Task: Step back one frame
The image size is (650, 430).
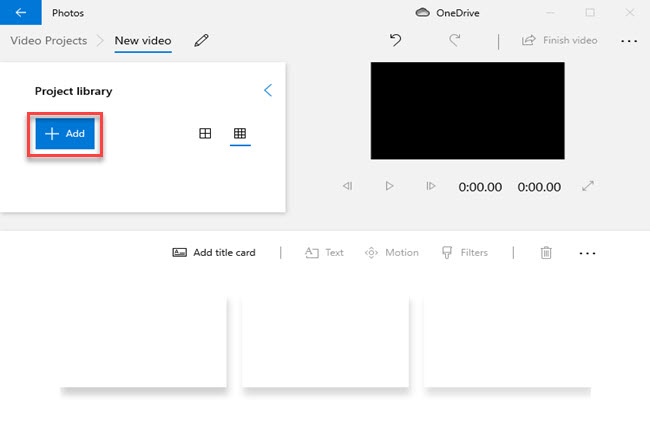Action: [x=348, y=186]
